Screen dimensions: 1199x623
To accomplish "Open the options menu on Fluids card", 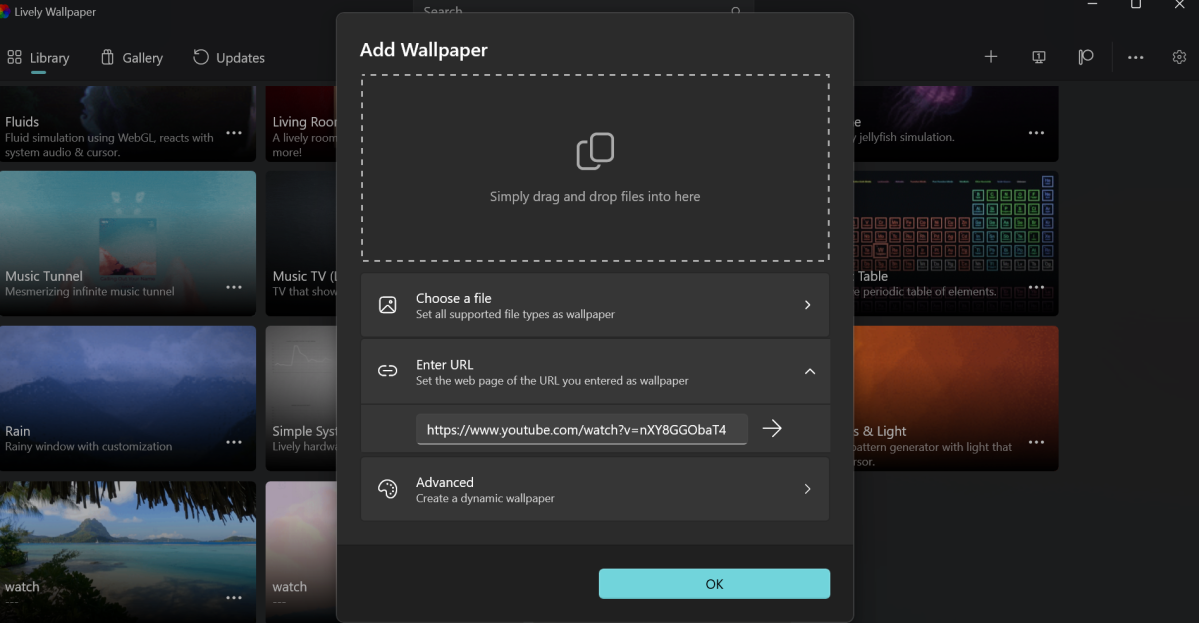I will 234,133.
